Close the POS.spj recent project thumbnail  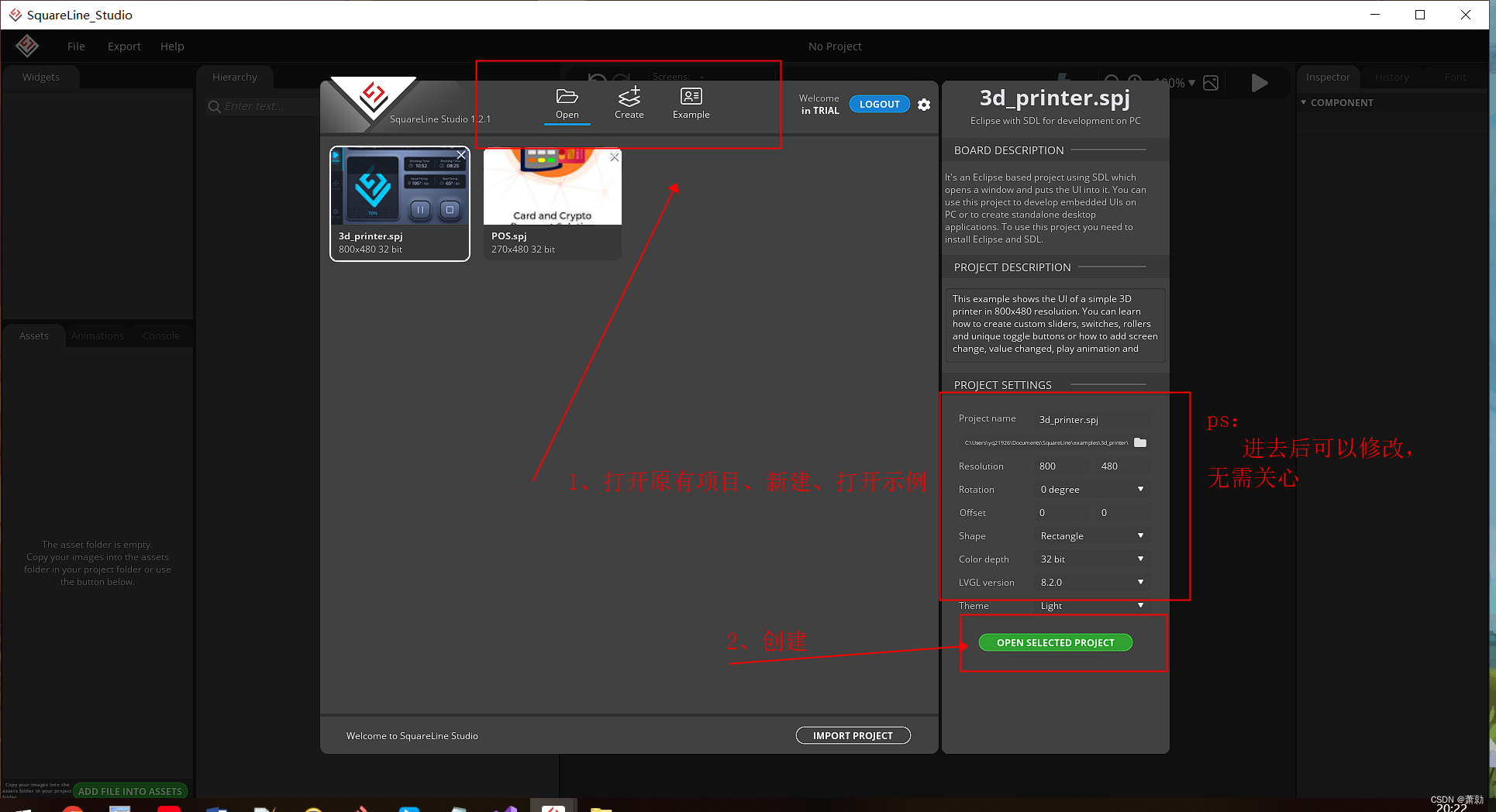(x=614, y=157)
